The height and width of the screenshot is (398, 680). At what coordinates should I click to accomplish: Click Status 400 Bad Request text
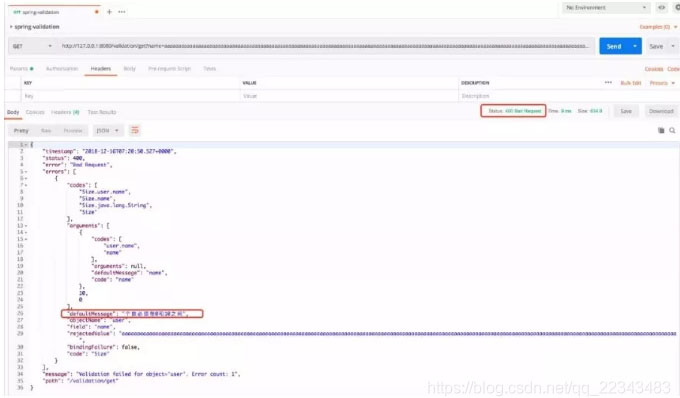point(515,111)
